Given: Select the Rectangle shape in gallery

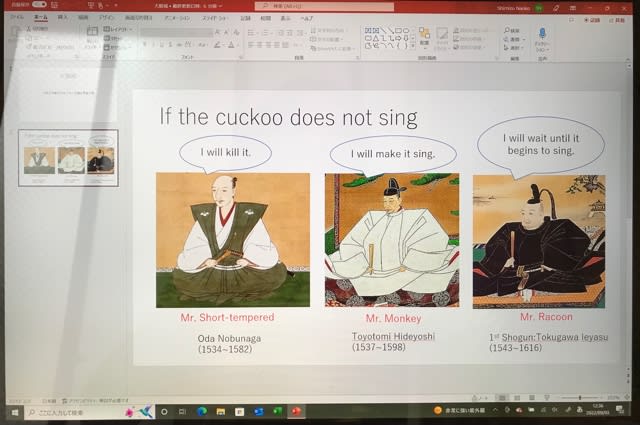Looking at the screenshot, I should [399, 31].
